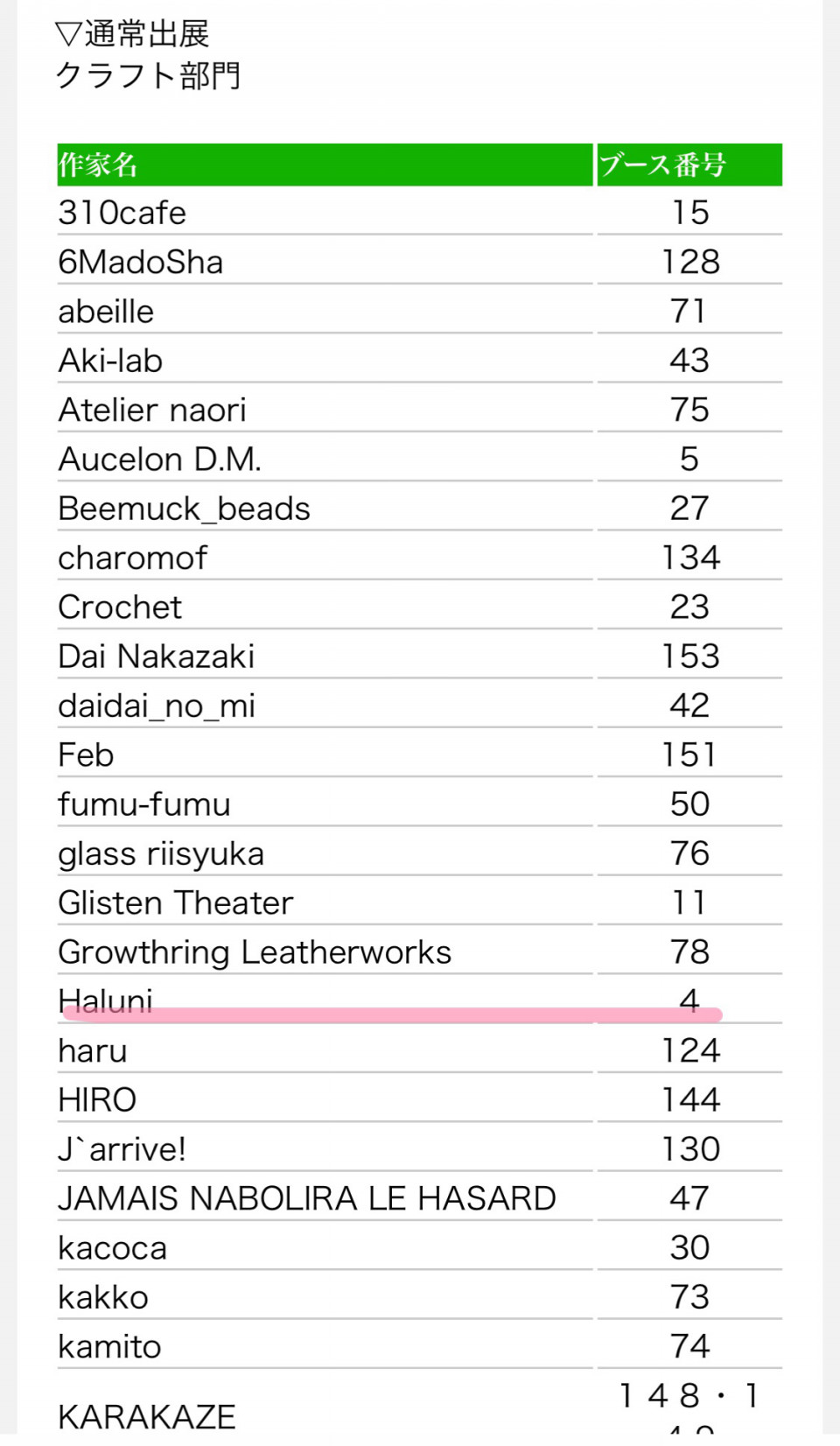Select the 310cafe row name
This screenshot has height=1446, width=840.
[122, 213]
